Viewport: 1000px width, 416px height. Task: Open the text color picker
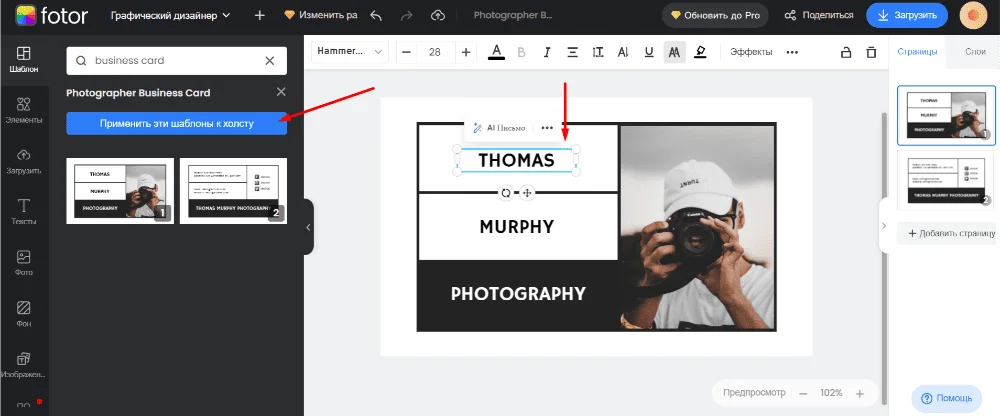[496, 52]
